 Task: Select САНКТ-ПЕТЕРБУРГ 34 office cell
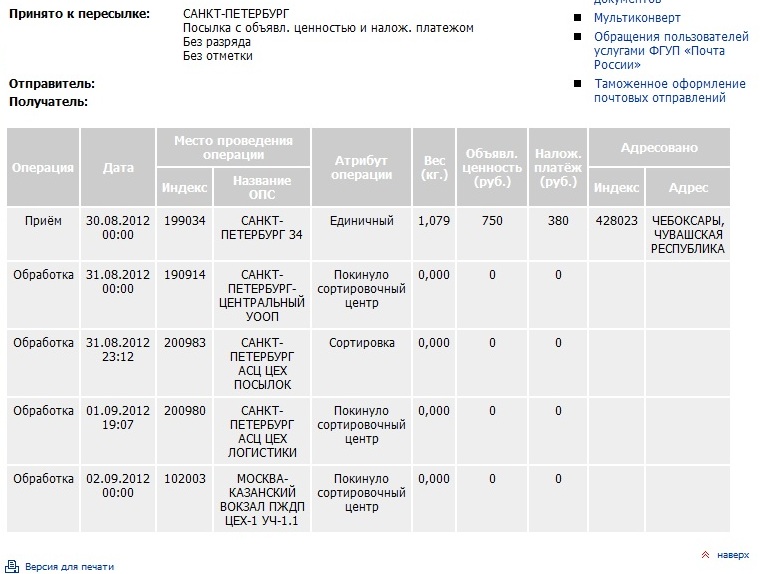coord(262,234)
